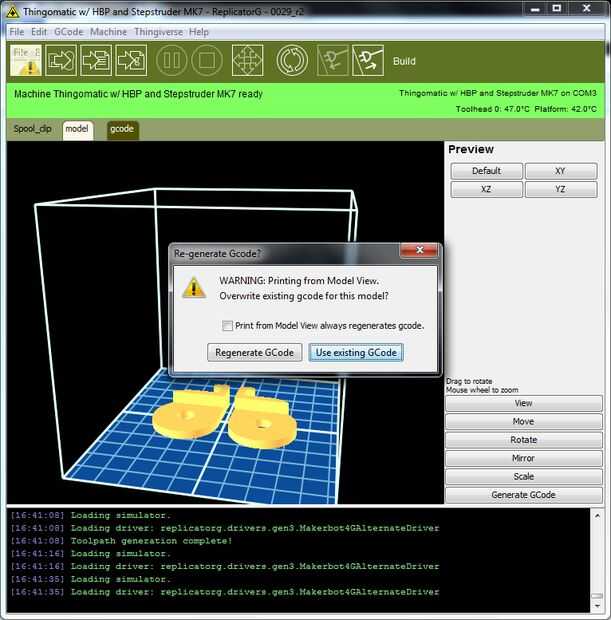Choose Use existing GCode
Viewport: 611px width, 620px height.
[356, 352]
